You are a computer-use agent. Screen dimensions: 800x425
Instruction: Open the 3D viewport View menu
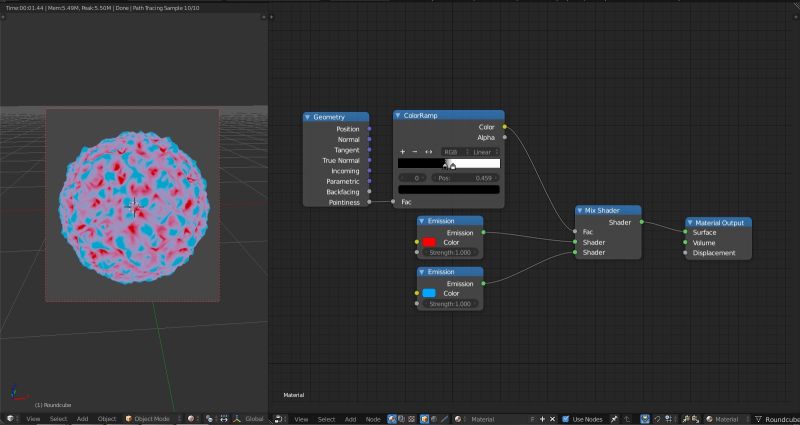(x=33, y=419)
